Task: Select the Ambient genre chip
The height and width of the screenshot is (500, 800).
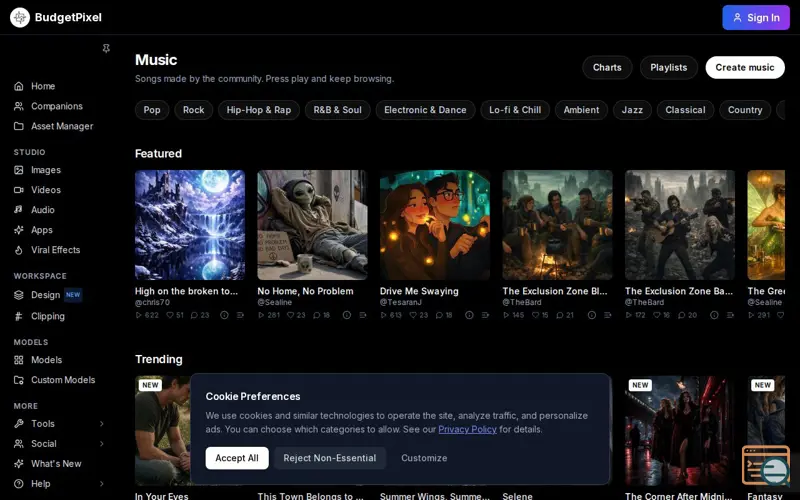Action: click(x=581, y=110)
